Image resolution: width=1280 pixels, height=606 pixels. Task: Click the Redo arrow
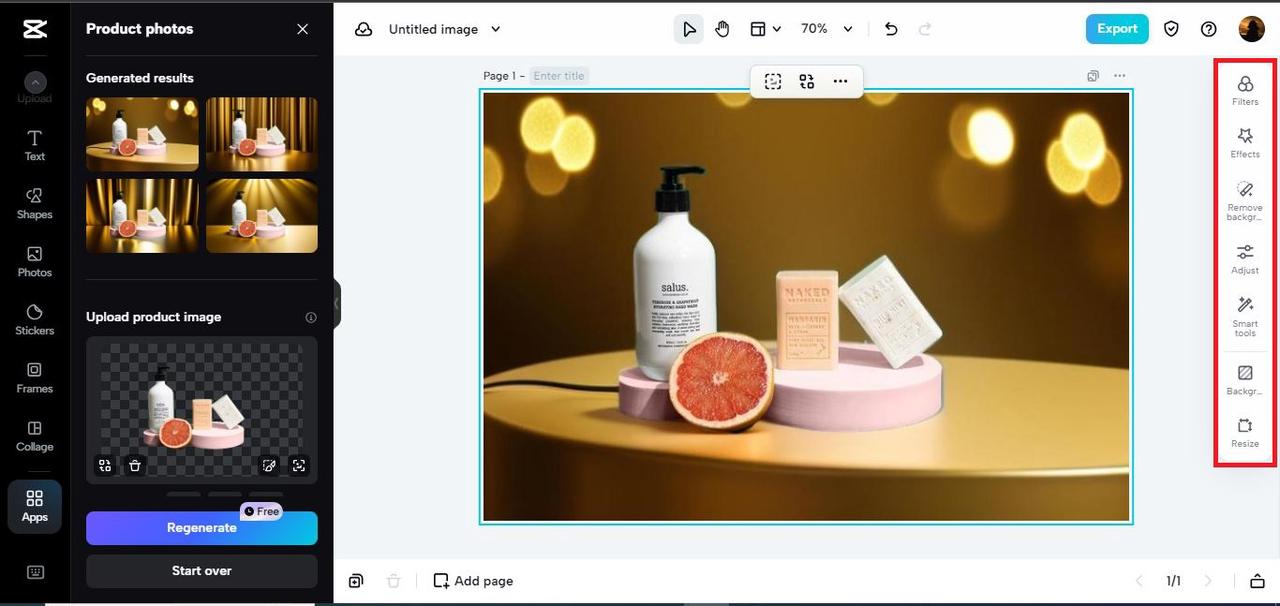point(925,29)
